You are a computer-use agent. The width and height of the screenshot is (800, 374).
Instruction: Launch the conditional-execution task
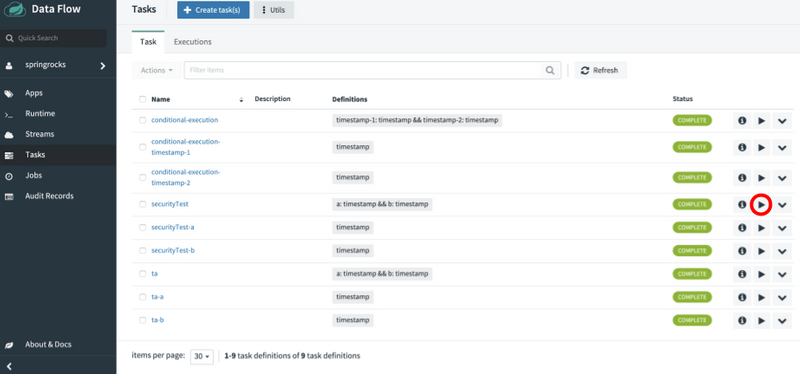[761, 121]
